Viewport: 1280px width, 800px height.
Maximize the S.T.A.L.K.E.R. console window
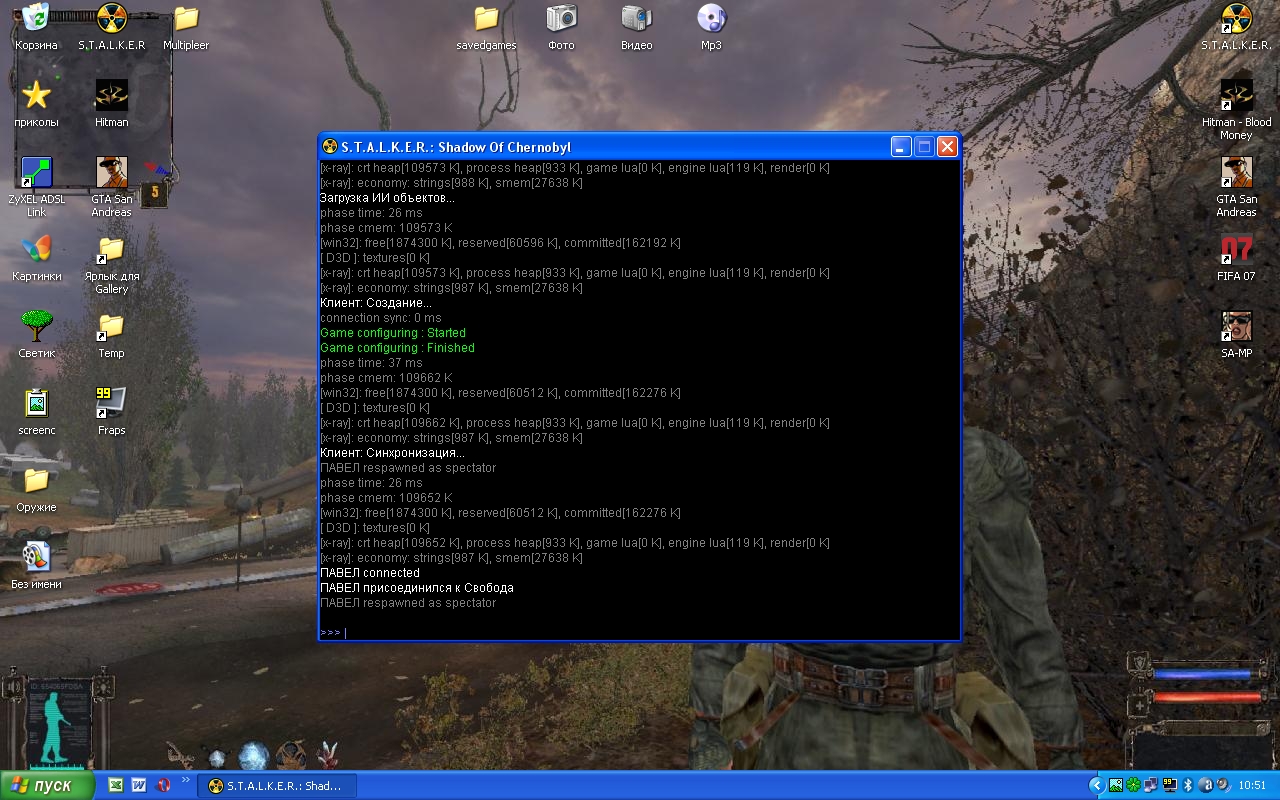click(924, 147)
